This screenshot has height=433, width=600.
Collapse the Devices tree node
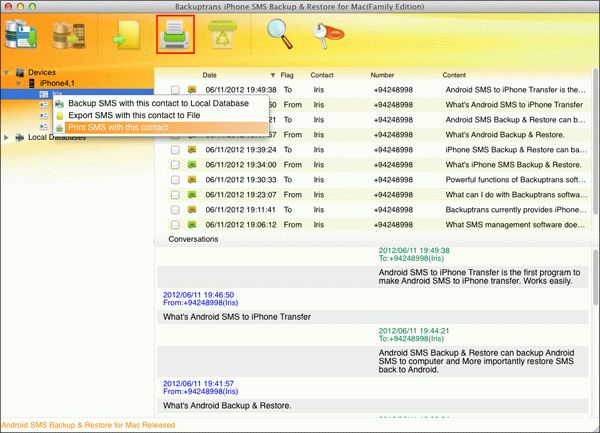(7, 72)
